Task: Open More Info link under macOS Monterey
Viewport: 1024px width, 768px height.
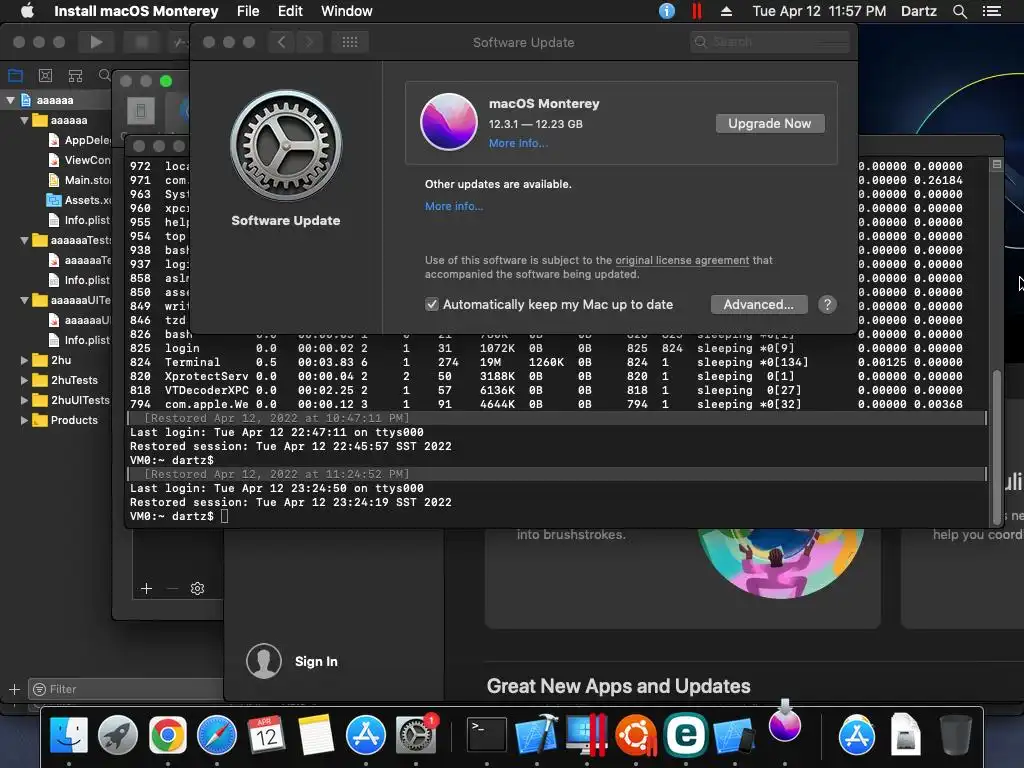Action: click(519, 143)
